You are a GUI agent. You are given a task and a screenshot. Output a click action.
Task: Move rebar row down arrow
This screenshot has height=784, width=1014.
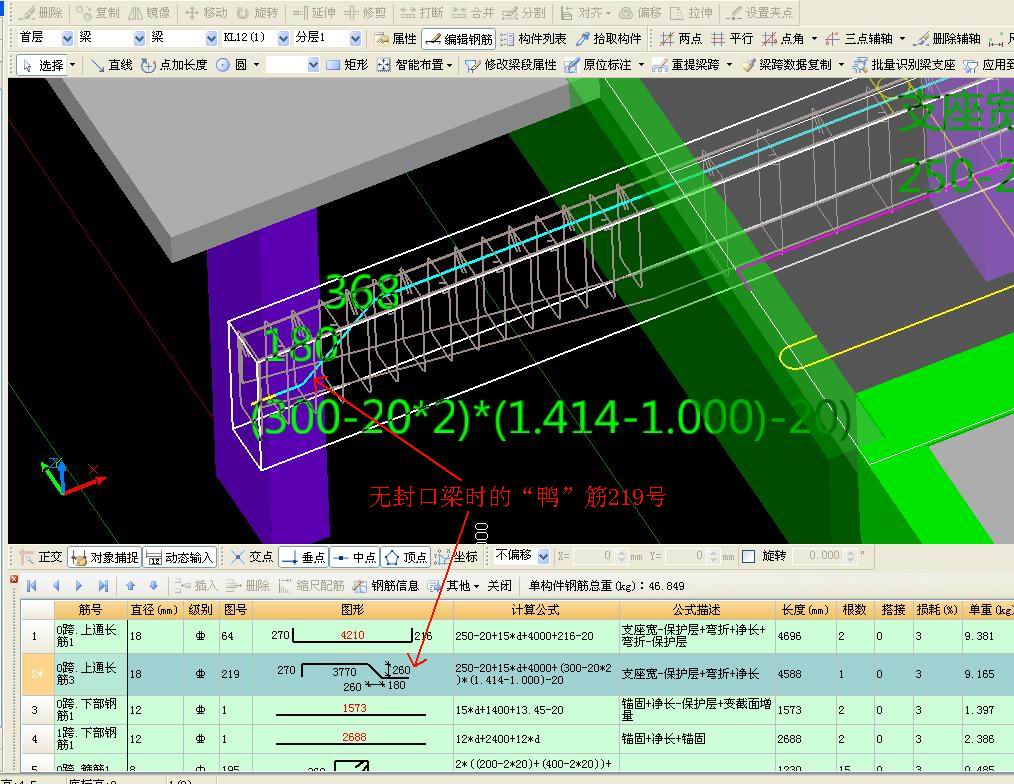click(154, 585)
